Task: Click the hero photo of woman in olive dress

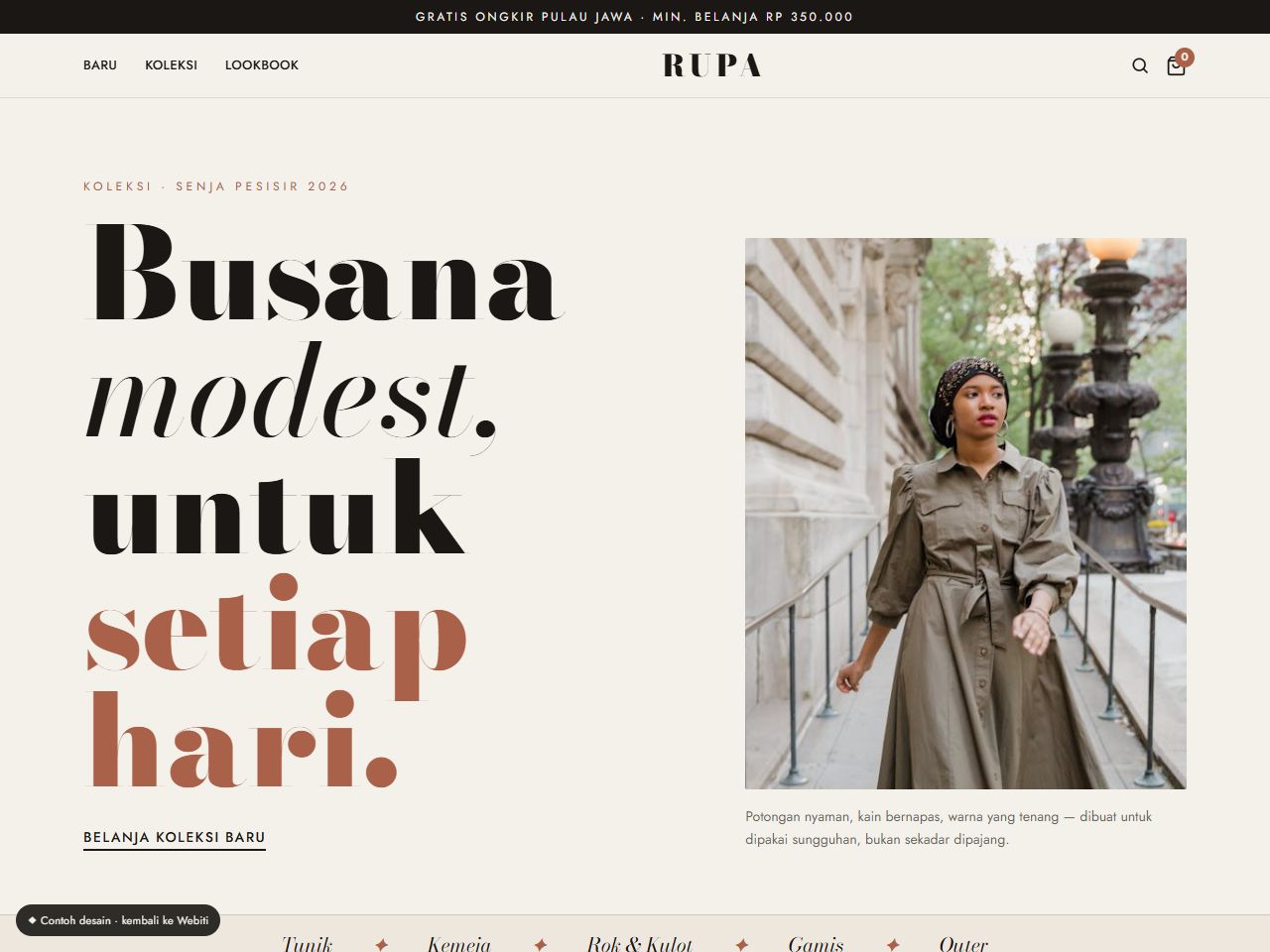Action: tap(965, 514)
